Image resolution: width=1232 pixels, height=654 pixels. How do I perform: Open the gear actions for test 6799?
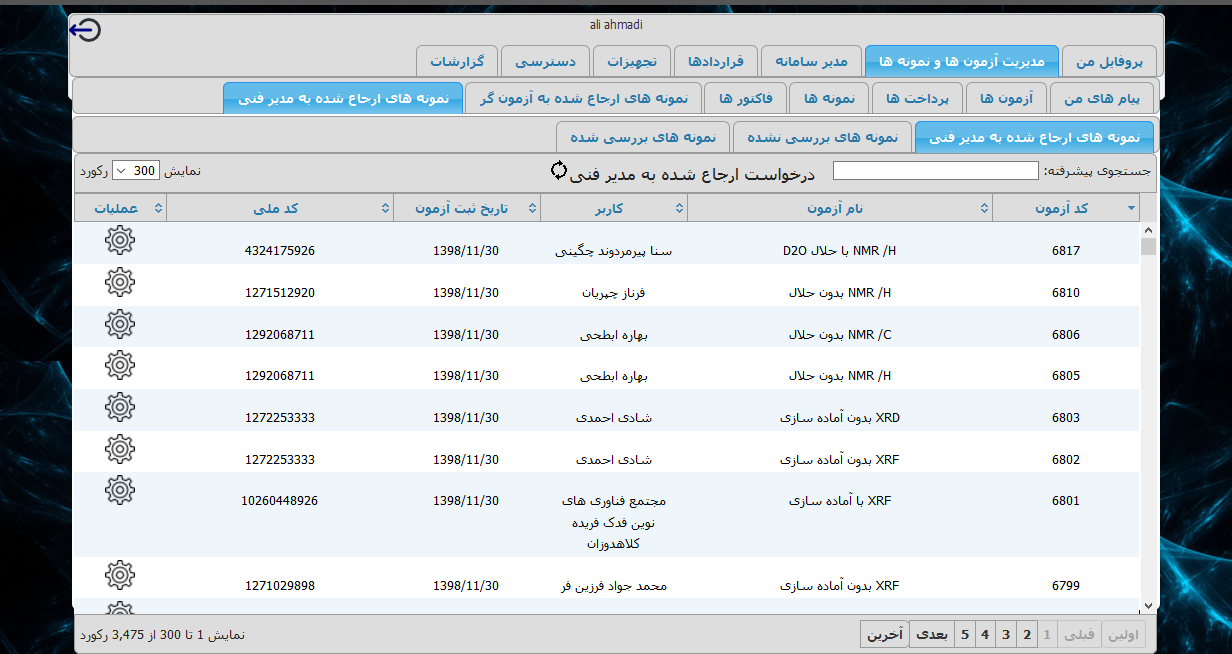point(120,575)
